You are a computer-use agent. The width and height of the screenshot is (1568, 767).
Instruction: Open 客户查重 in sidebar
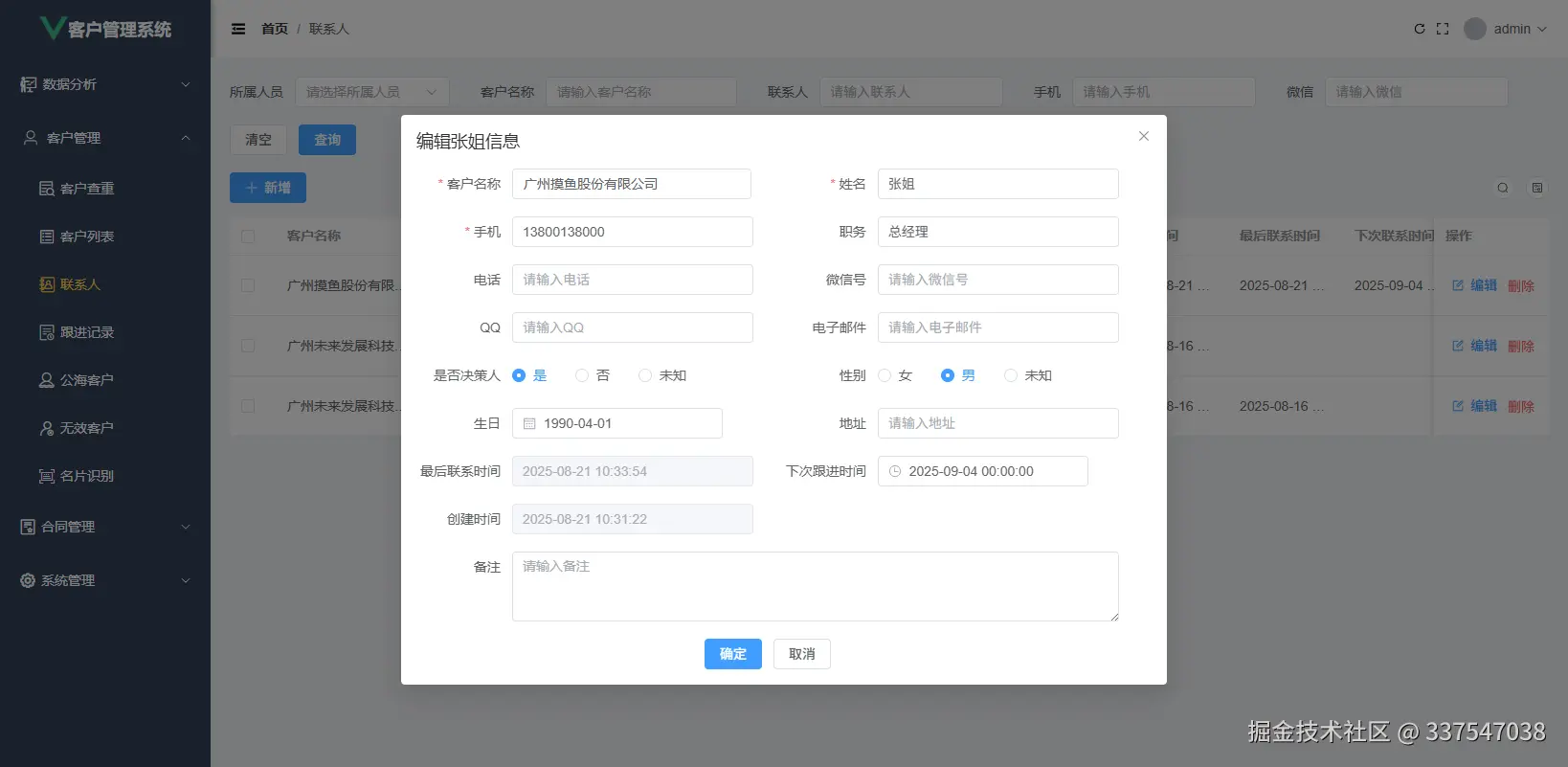click(105, 189)
